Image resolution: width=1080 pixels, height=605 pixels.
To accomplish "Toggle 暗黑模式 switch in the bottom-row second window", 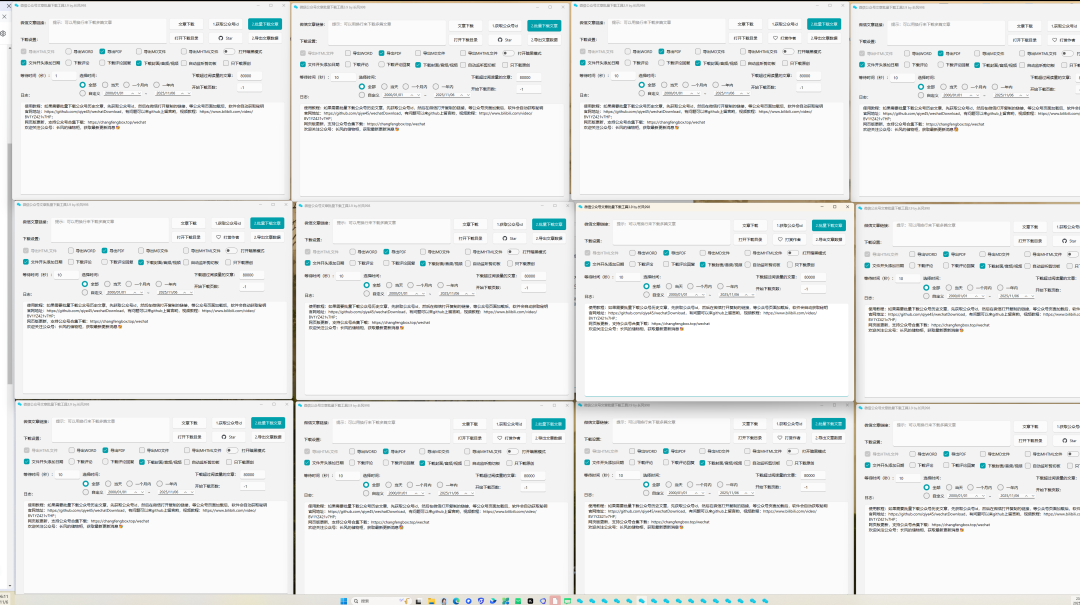I will click(x=512, y=451).
